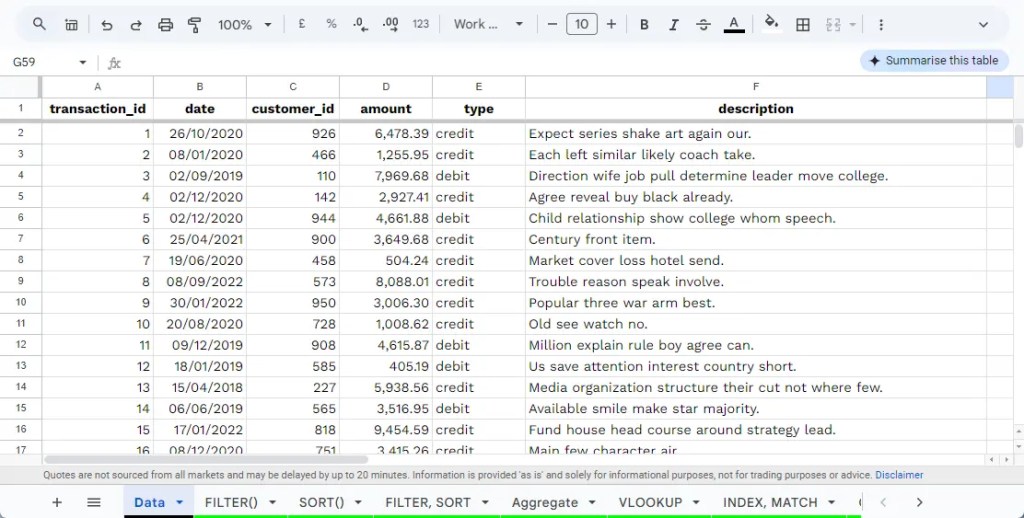
Task: Toggle italic text formatting
Action: coord(674,24)
